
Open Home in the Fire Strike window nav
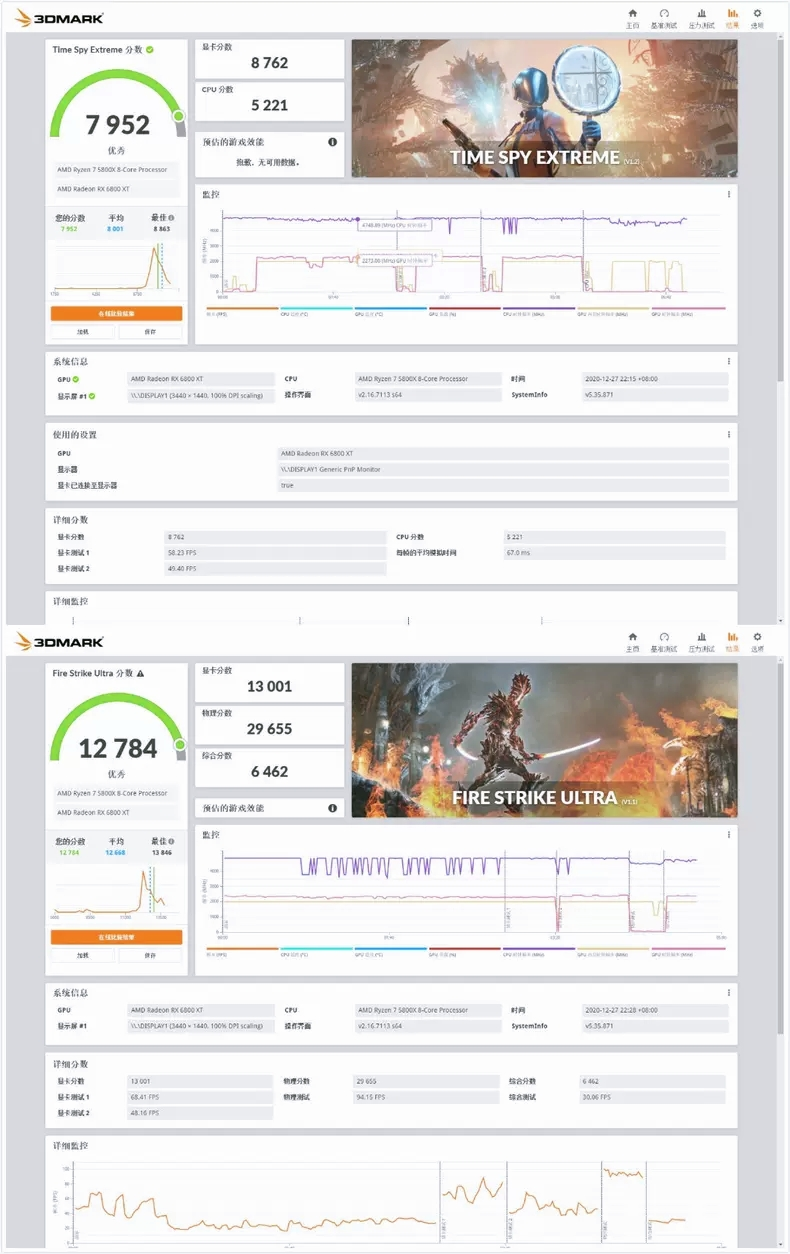632,641
